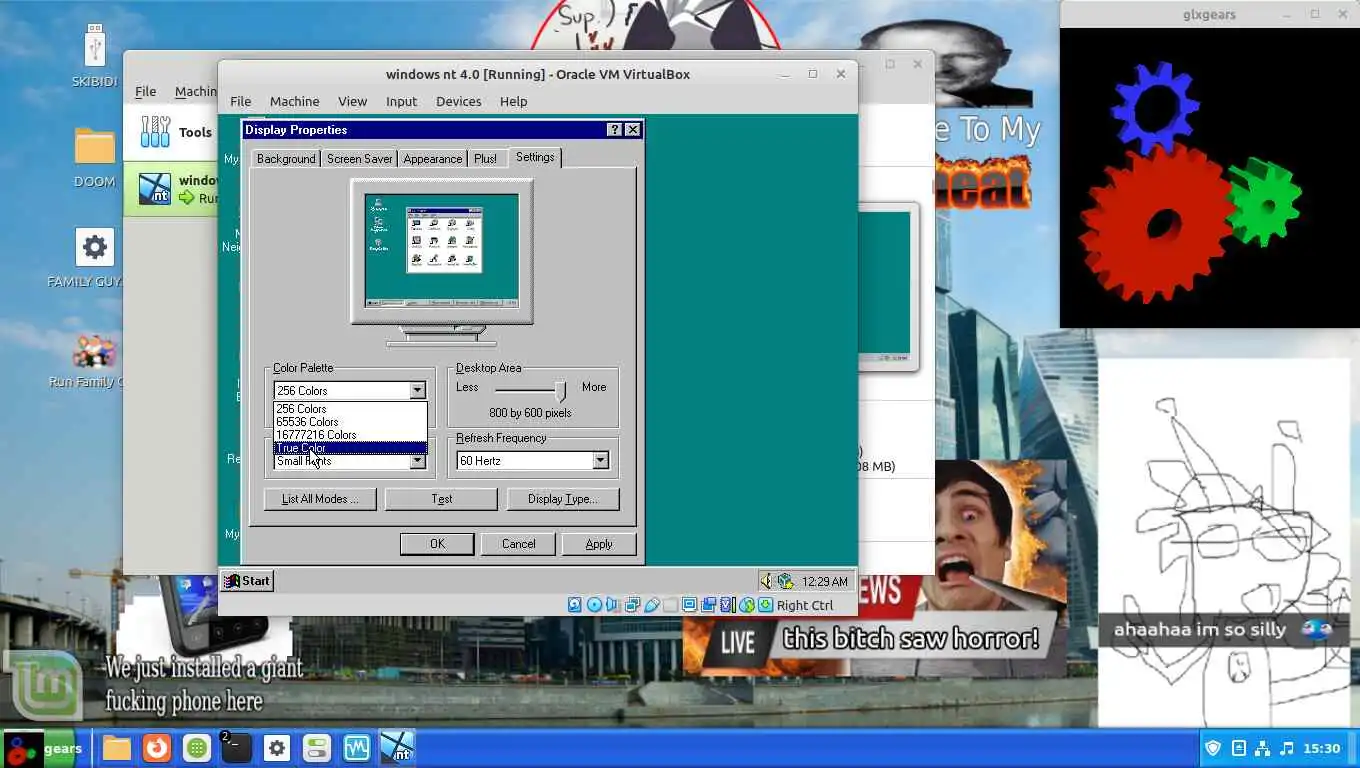
Task: Open the Machine menu in VM window
Action: point(294,101)
